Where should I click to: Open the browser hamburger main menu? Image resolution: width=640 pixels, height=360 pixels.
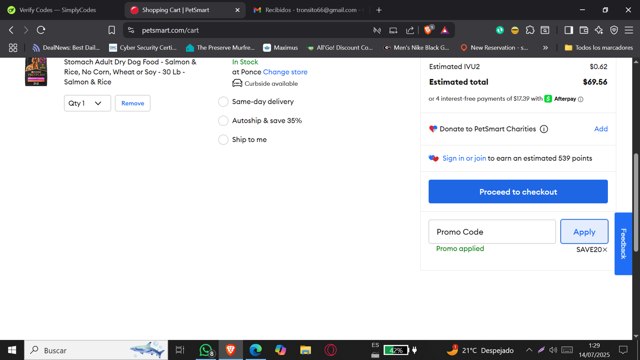coord(629,30)
